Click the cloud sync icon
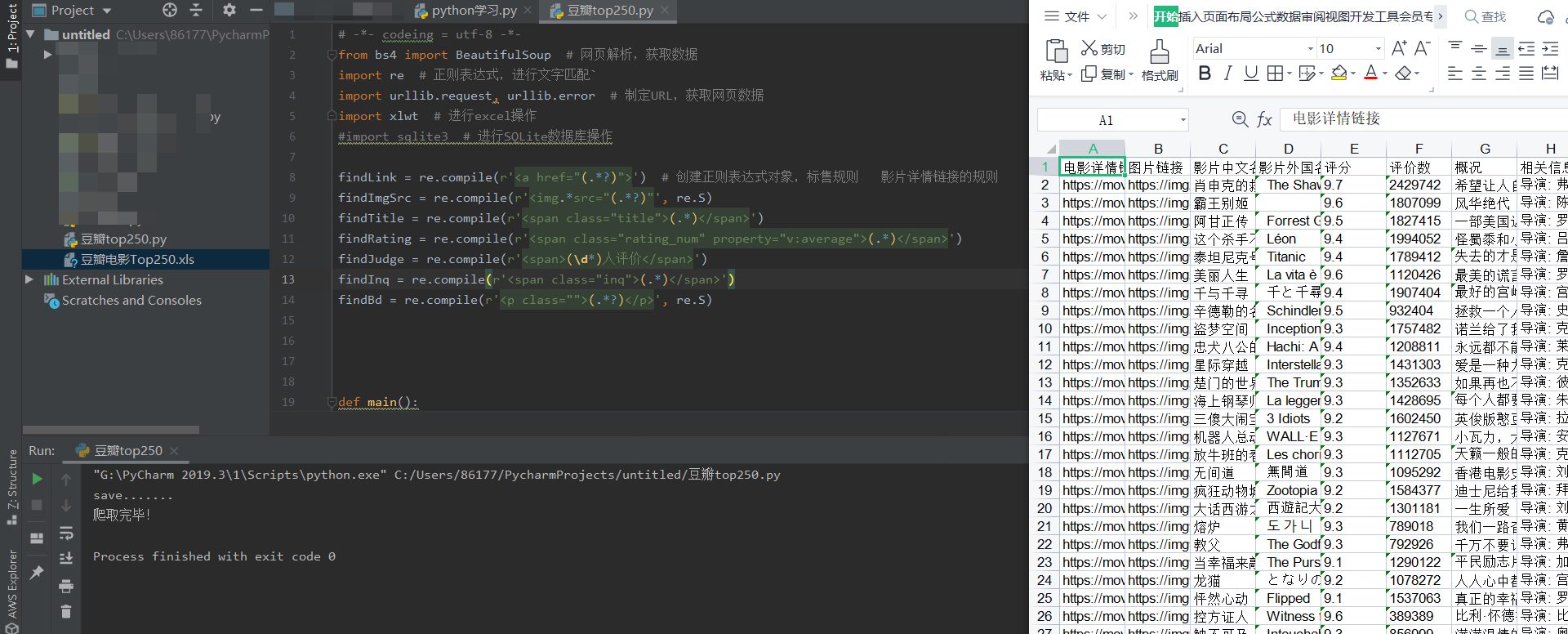Screen dimensions: 1568x634 [1546, 16]
